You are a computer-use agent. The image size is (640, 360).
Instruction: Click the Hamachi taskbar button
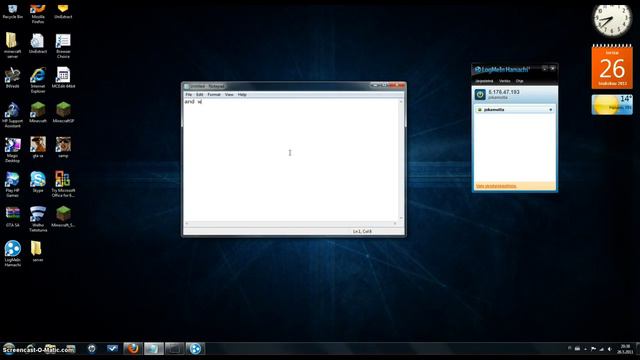[x=195, y=349]
